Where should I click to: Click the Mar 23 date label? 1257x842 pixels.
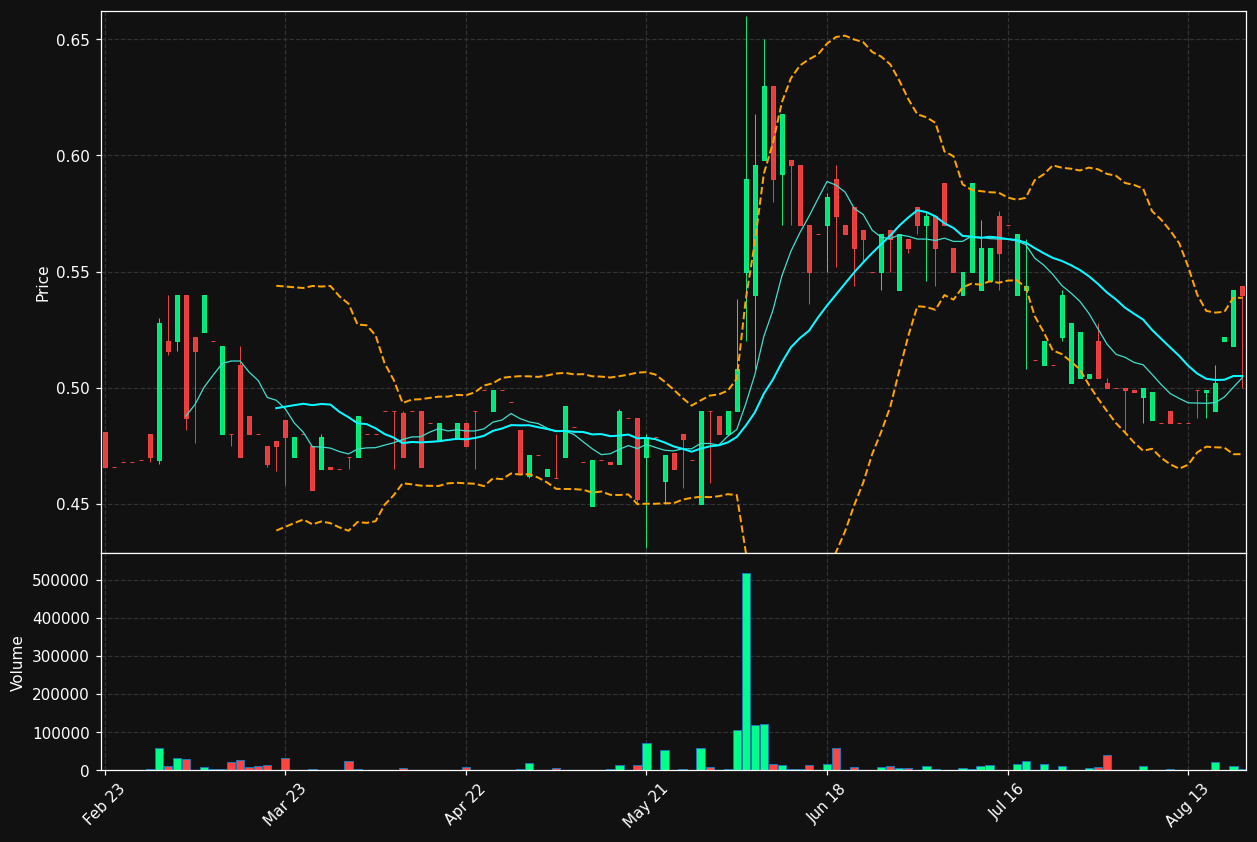point(284,804)
